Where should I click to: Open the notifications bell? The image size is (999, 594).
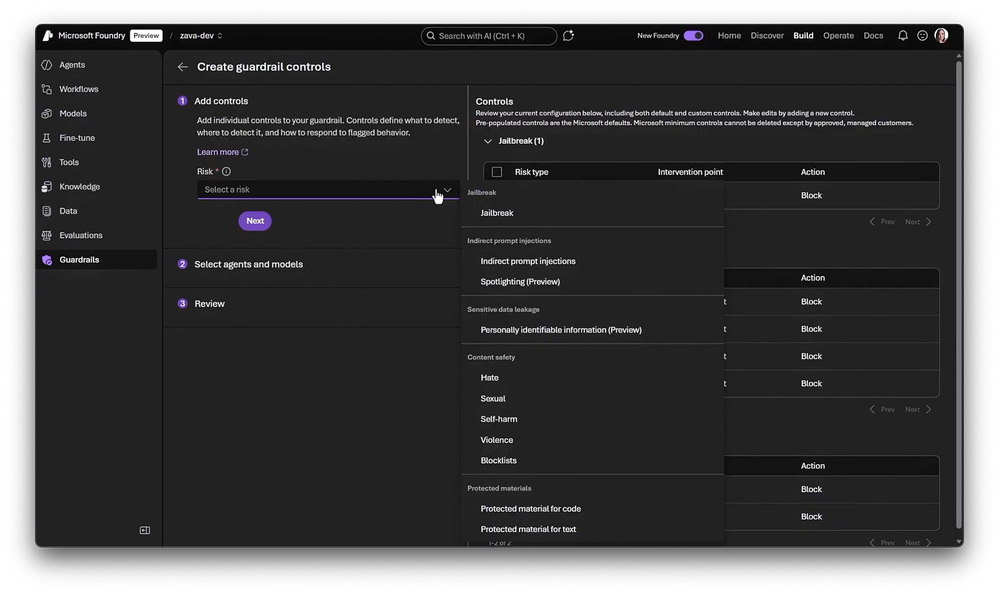pos(903,36)
